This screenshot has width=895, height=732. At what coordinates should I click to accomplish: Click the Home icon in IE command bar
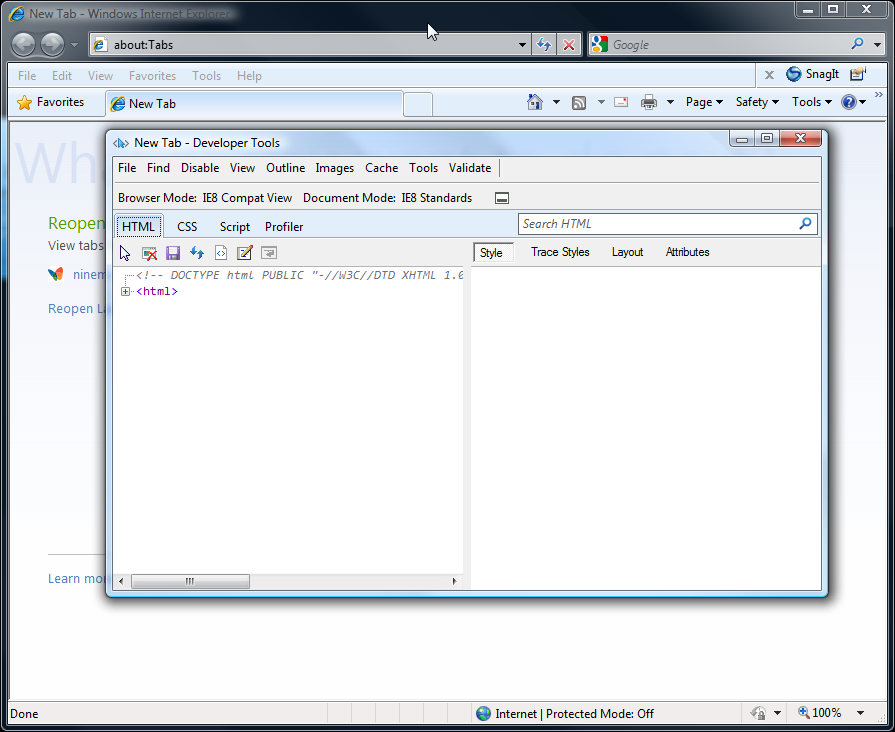coord(535,102)
